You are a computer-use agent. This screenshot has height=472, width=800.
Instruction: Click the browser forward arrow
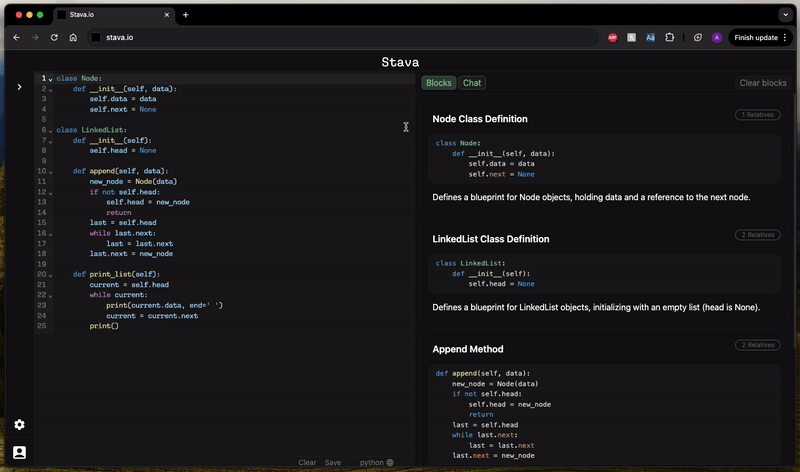(35, 37)
